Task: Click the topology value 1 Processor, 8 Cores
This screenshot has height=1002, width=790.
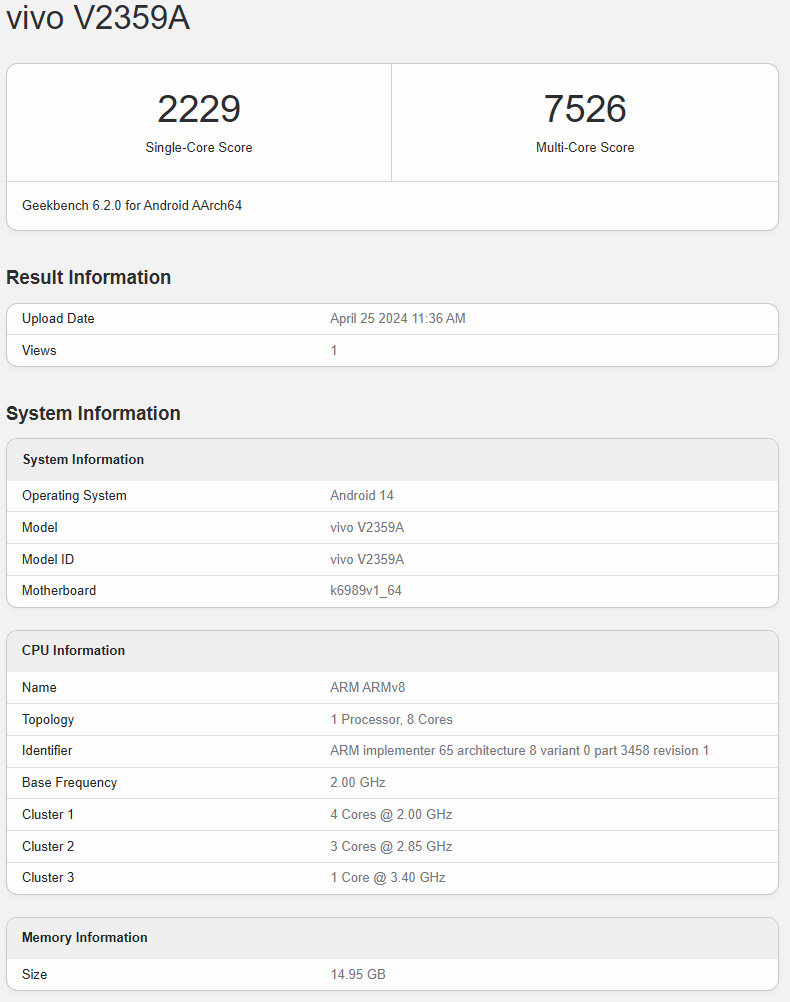Action: [391, 720]
